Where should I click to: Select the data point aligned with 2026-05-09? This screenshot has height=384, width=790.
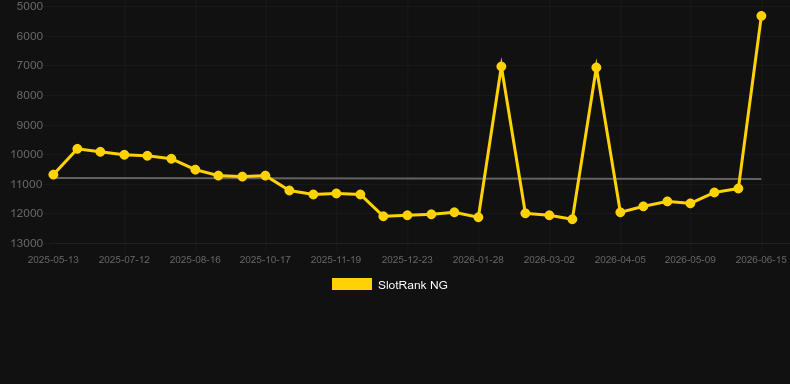click(x=690, y=203)
